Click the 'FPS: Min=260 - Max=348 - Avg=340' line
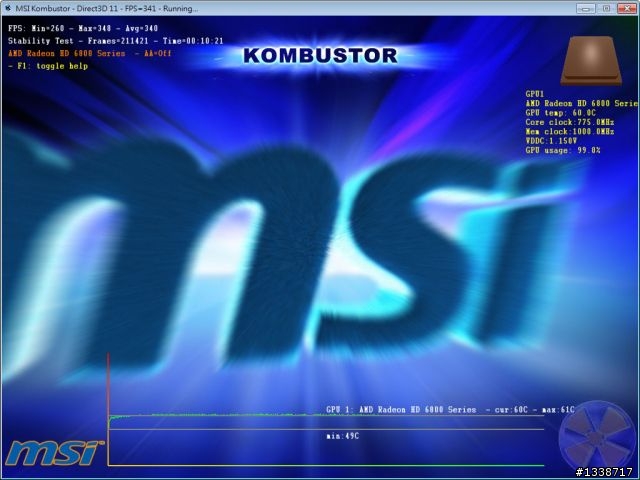 click(83, 28)
